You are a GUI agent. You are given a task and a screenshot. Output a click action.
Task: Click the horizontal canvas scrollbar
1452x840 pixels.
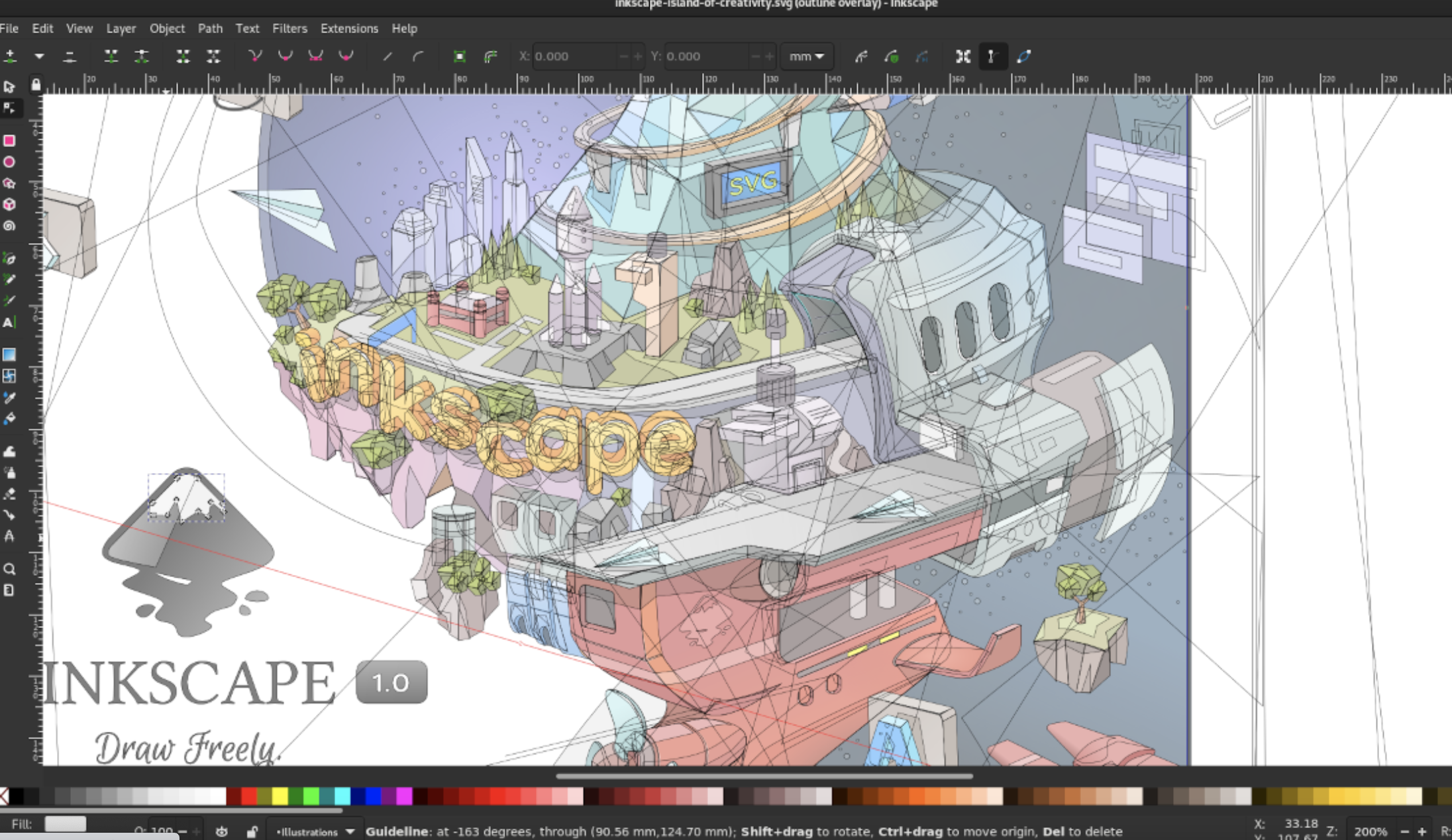(764, 775)
